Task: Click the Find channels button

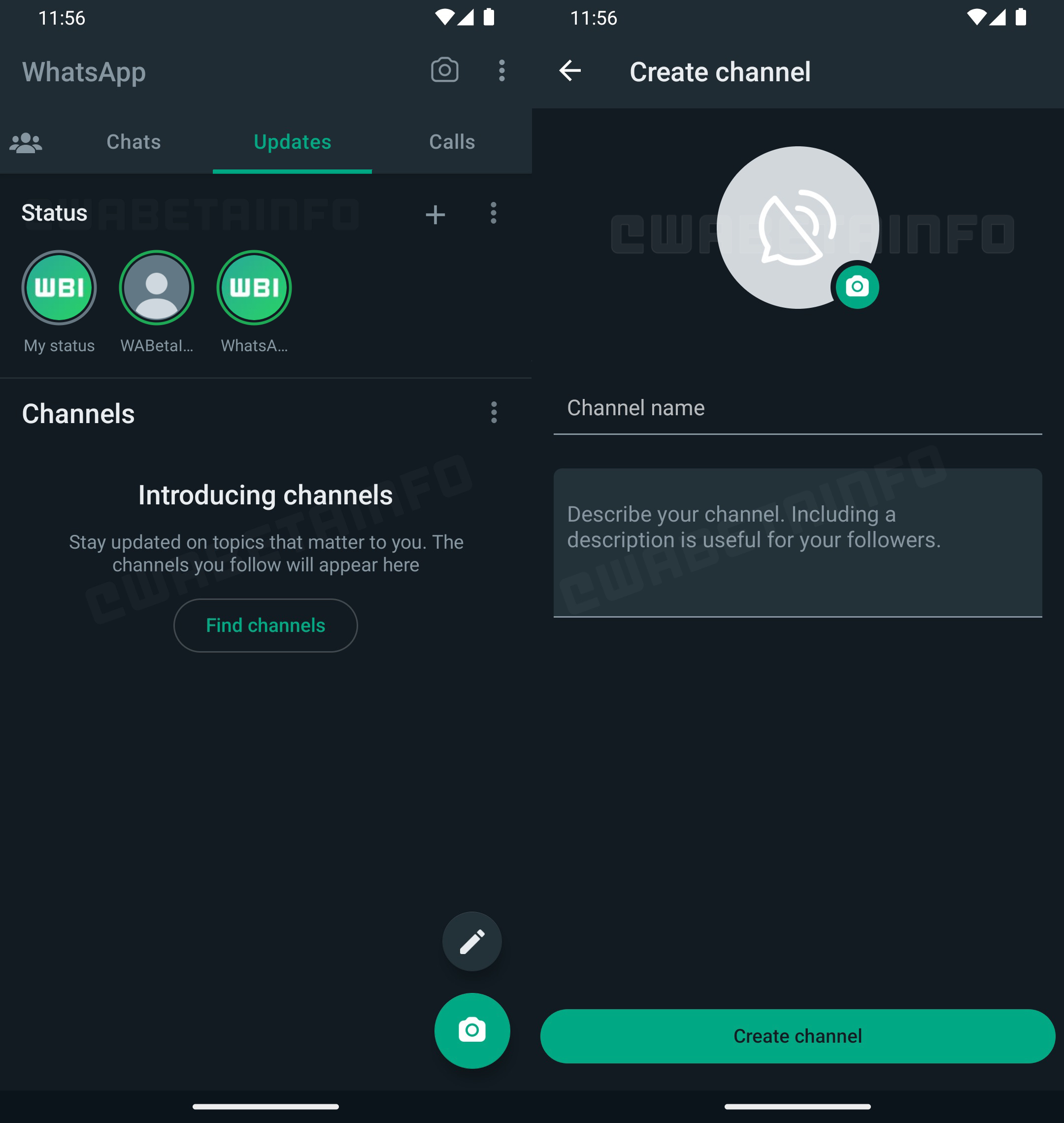Action: pyautogui.click(x=265, y=625)
